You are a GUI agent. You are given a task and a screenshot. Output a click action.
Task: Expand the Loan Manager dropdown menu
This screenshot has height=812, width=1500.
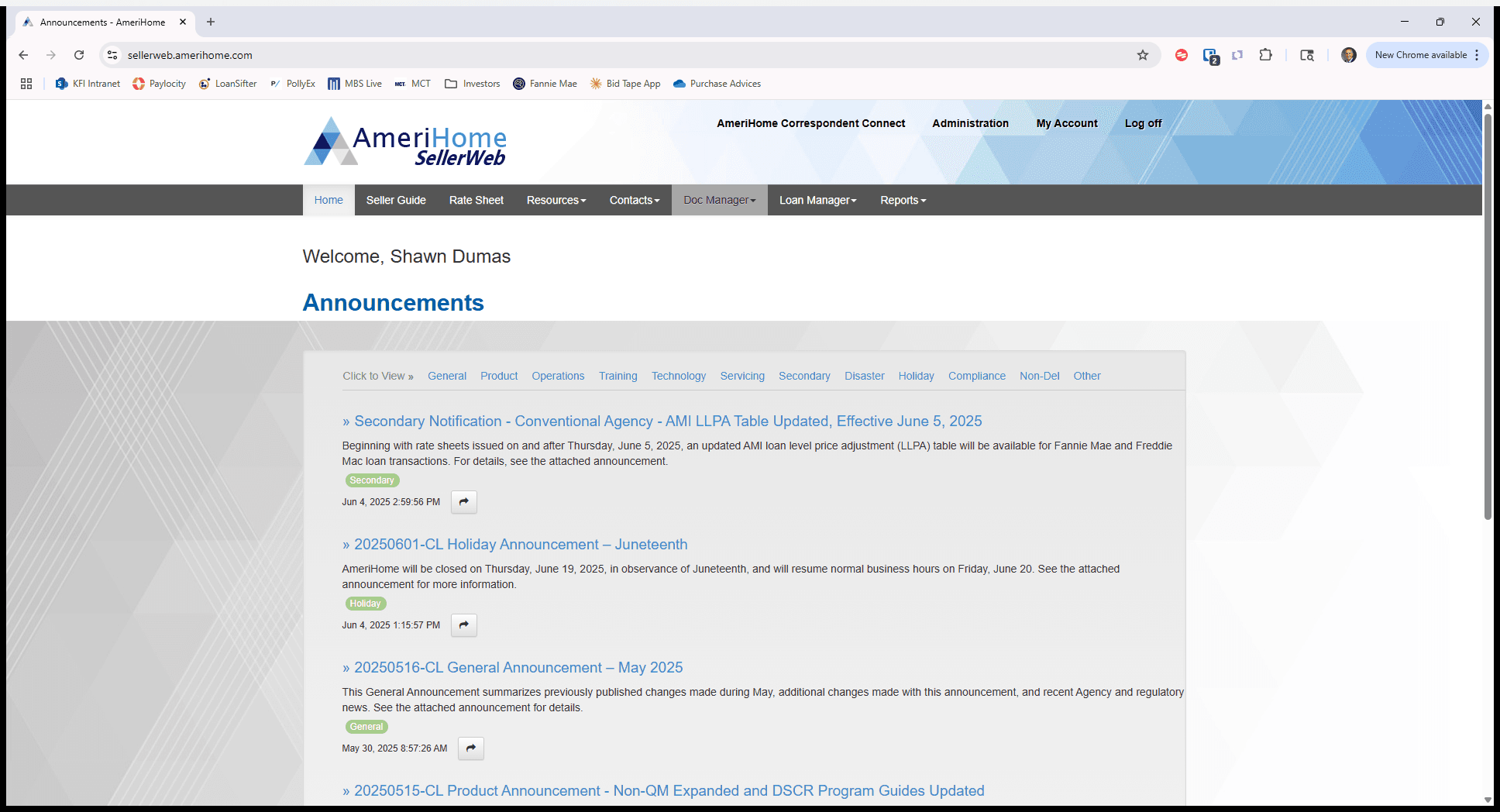pyautogui.click(x=818, y=200)
